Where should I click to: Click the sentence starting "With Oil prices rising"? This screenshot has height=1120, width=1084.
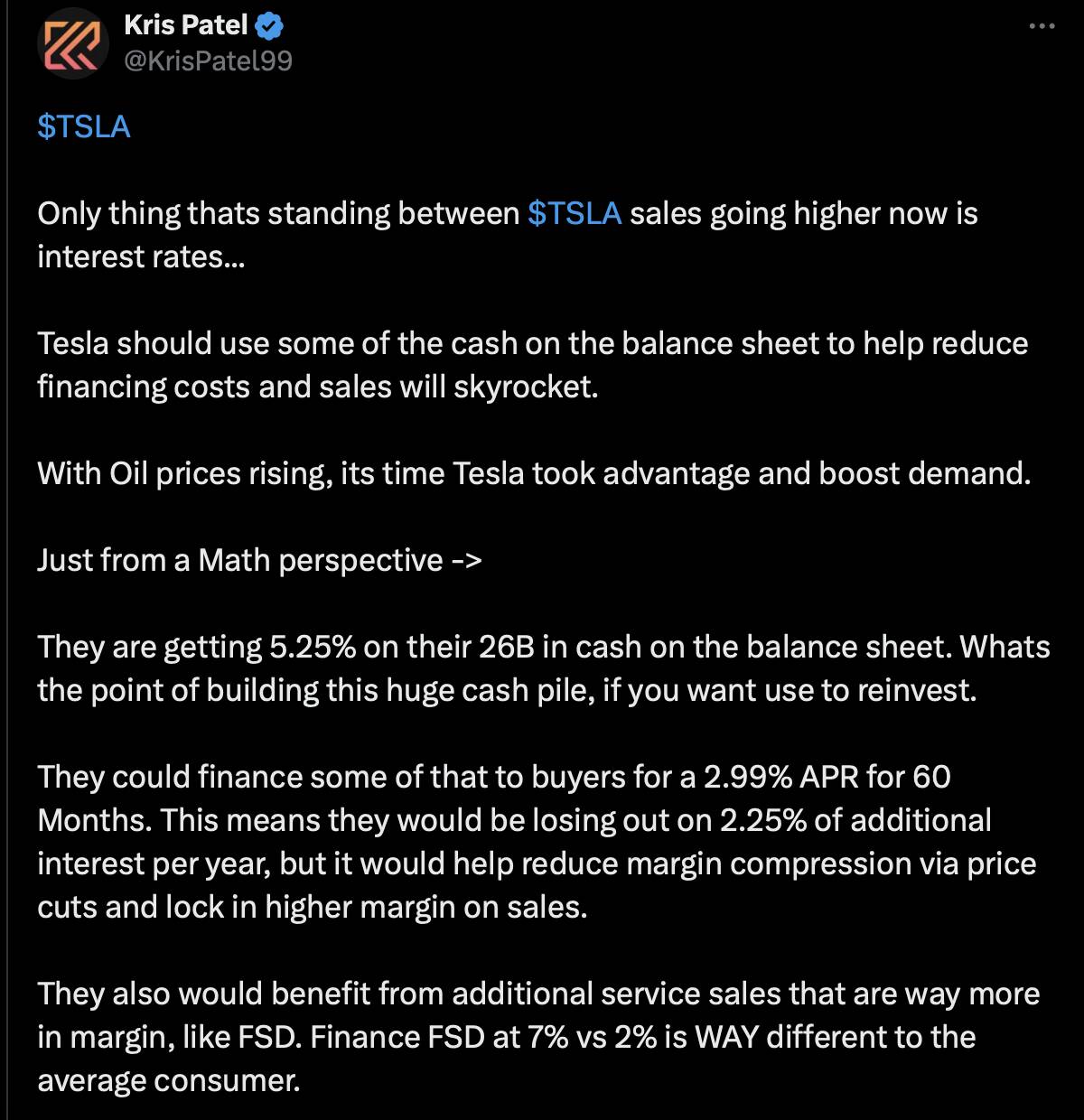pos(534,474)
